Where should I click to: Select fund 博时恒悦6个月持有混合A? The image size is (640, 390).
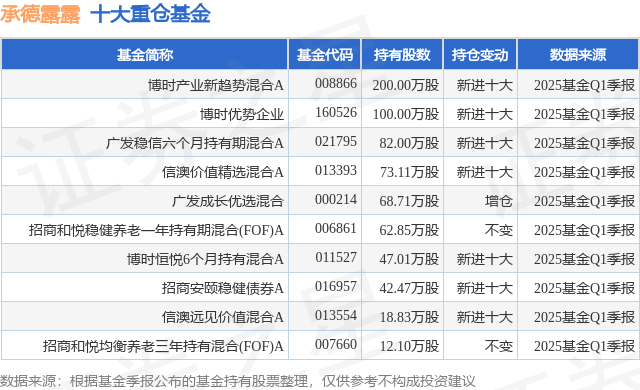[205, 259]
